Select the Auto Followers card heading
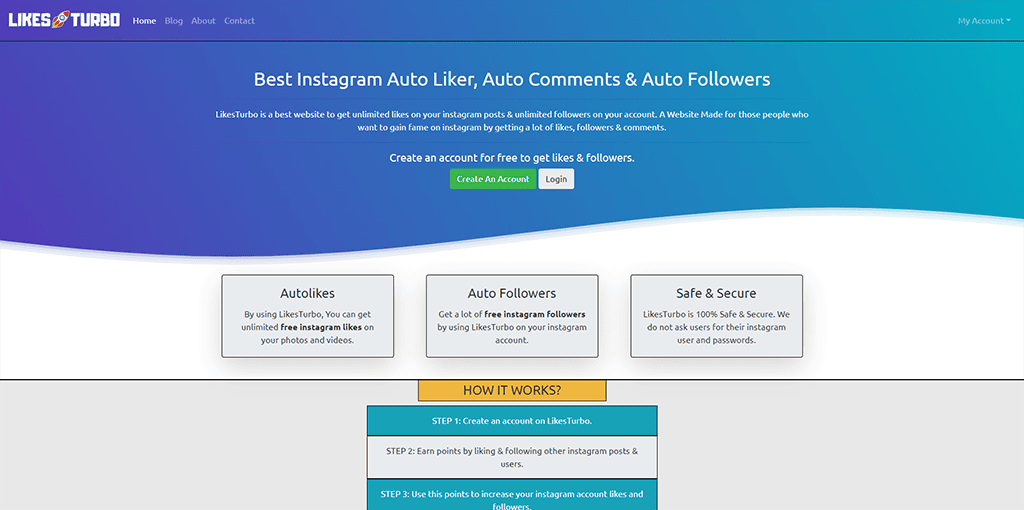 tap(512, 293)
